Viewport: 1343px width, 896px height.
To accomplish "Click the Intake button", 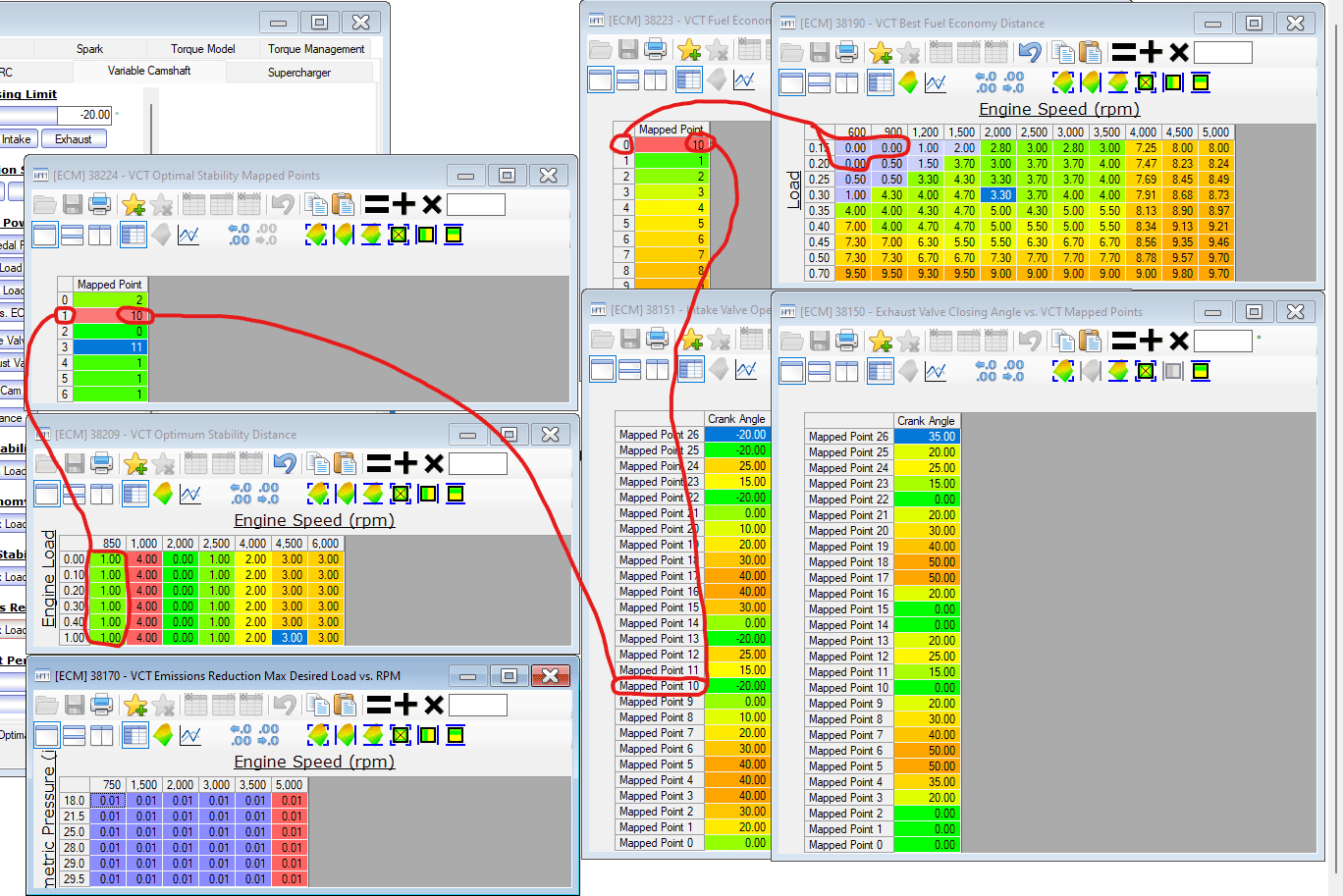I will tap(17, 139).
